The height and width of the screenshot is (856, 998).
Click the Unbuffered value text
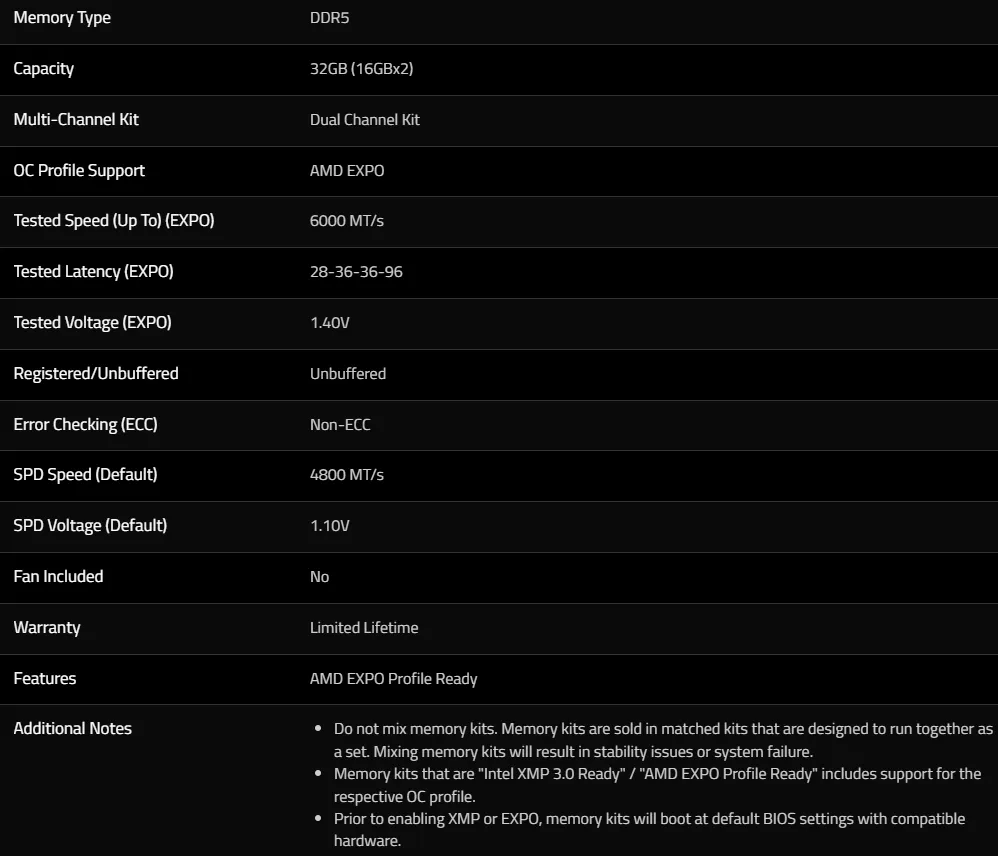coord(348,374)
